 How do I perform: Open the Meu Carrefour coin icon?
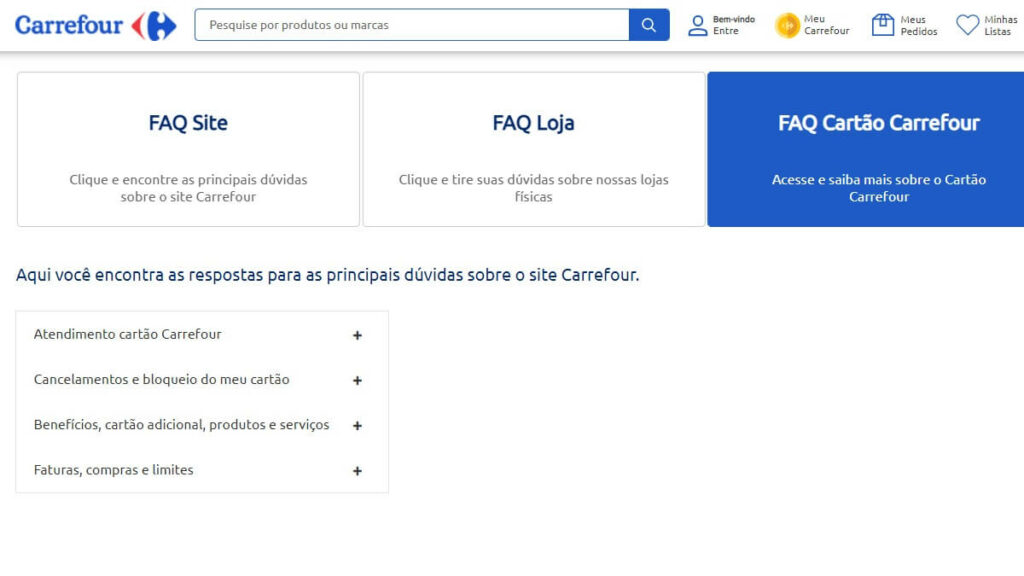pyautogui.click(x=787, y=25)
